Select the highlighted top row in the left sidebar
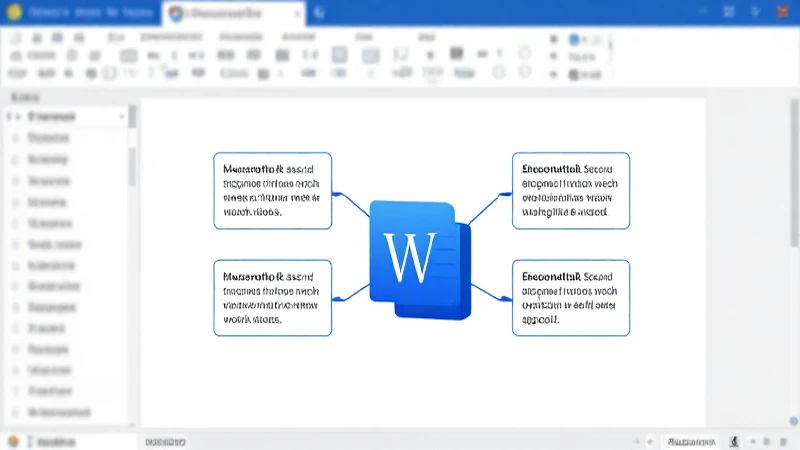 (x=65, y=117)
